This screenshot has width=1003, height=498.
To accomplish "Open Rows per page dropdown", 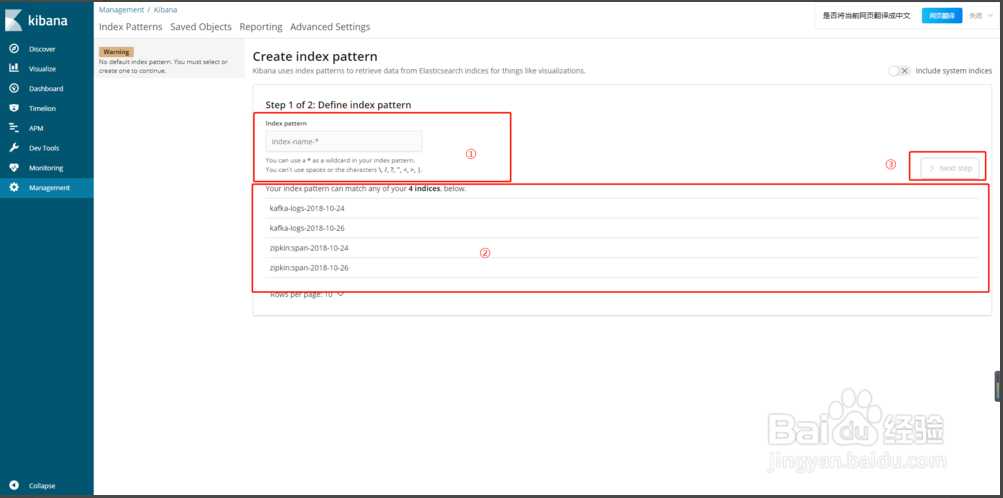I will pyautogui.click(x=307, y=295).
